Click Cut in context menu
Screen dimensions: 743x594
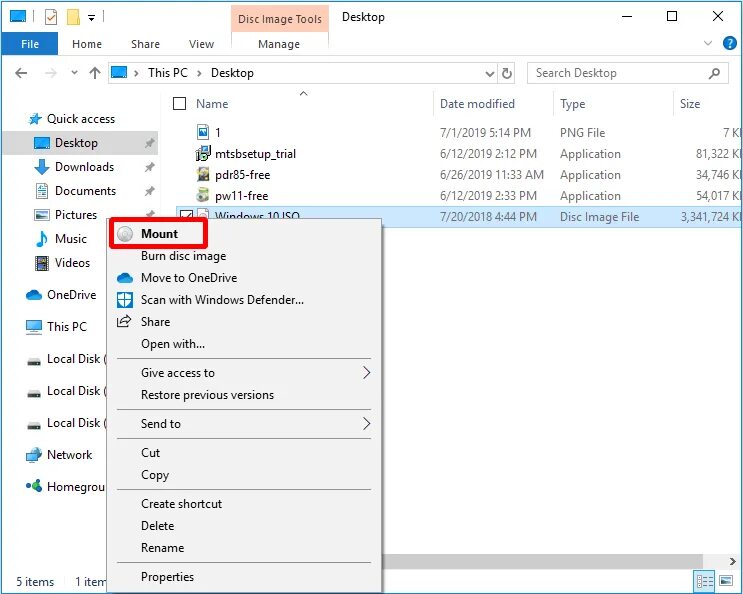(150, 452)
